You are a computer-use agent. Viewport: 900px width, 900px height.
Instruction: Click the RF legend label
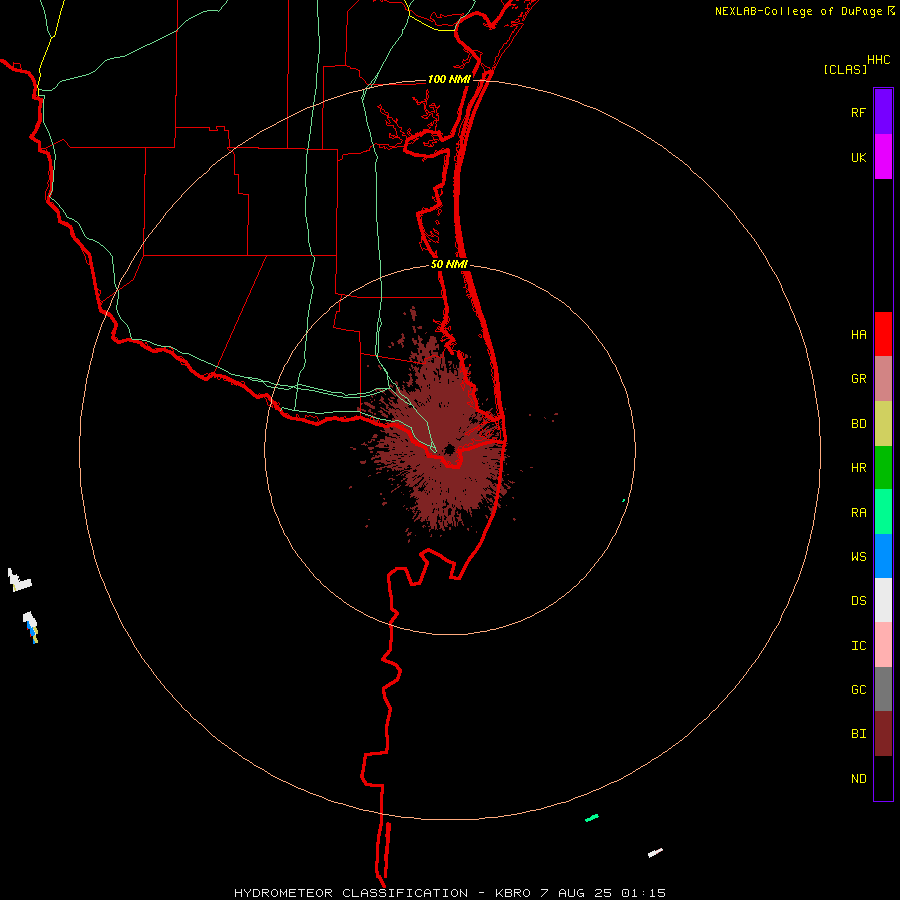click(858, 113)
